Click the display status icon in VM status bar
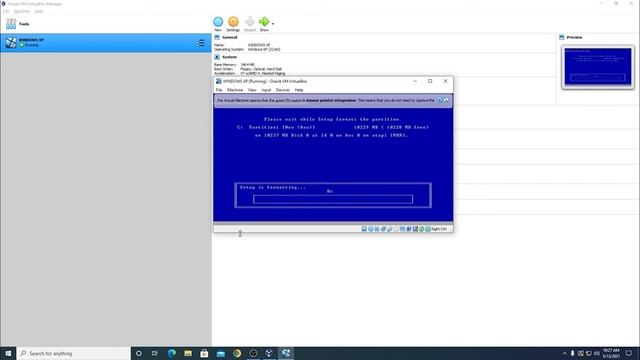The image size is (640, 360). click(402, 229)
